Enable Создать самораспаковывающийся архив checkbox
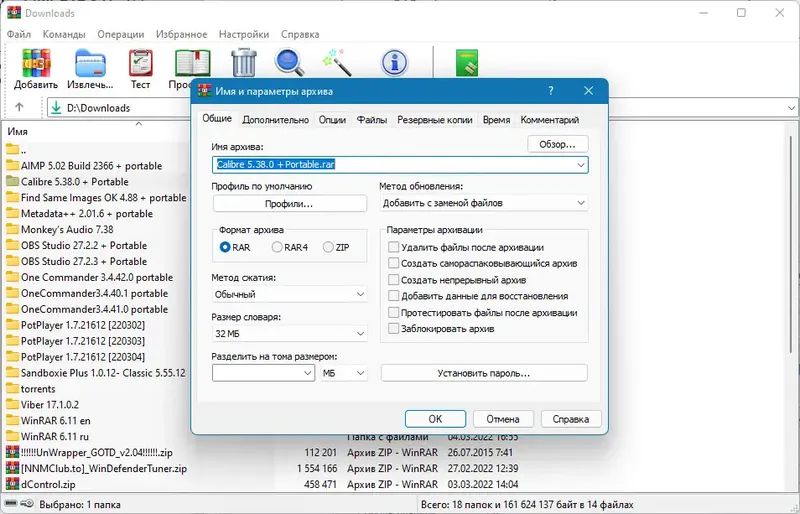 point(393,263)
